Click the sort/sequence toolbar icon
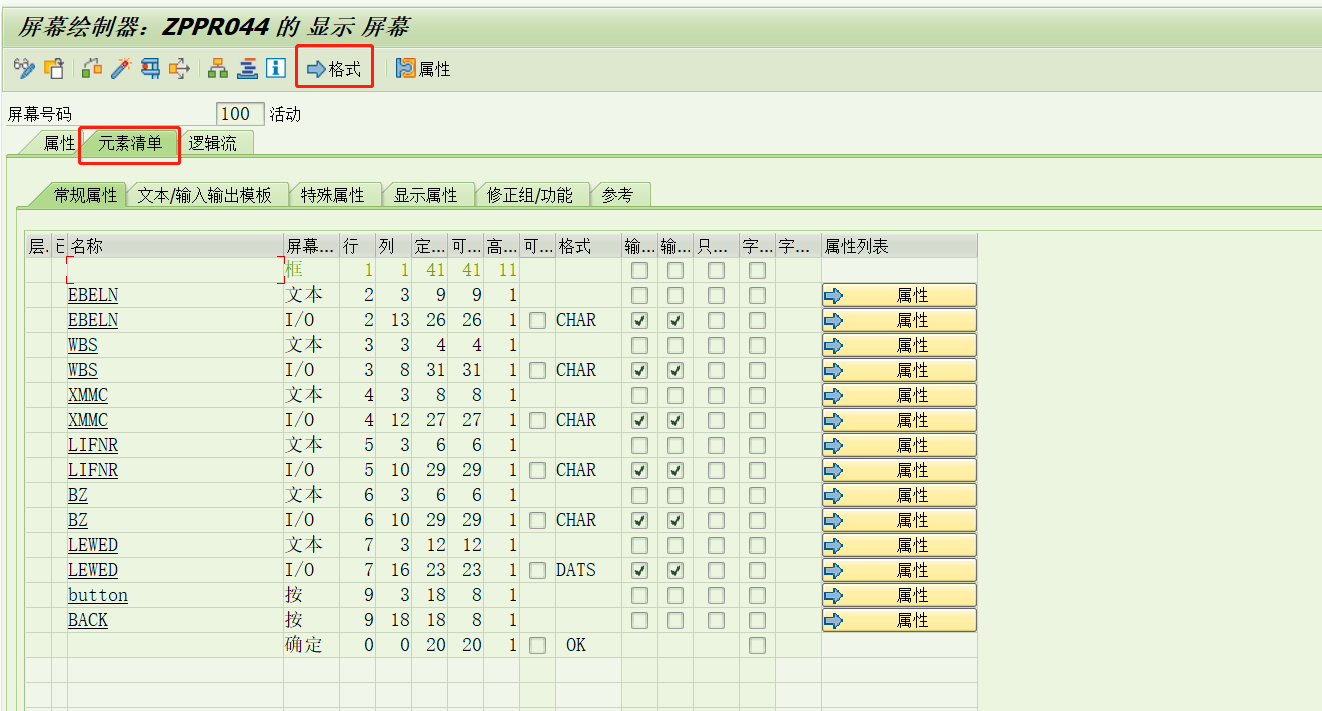This screenshot has width=1322, height=711. coord(246,67)
